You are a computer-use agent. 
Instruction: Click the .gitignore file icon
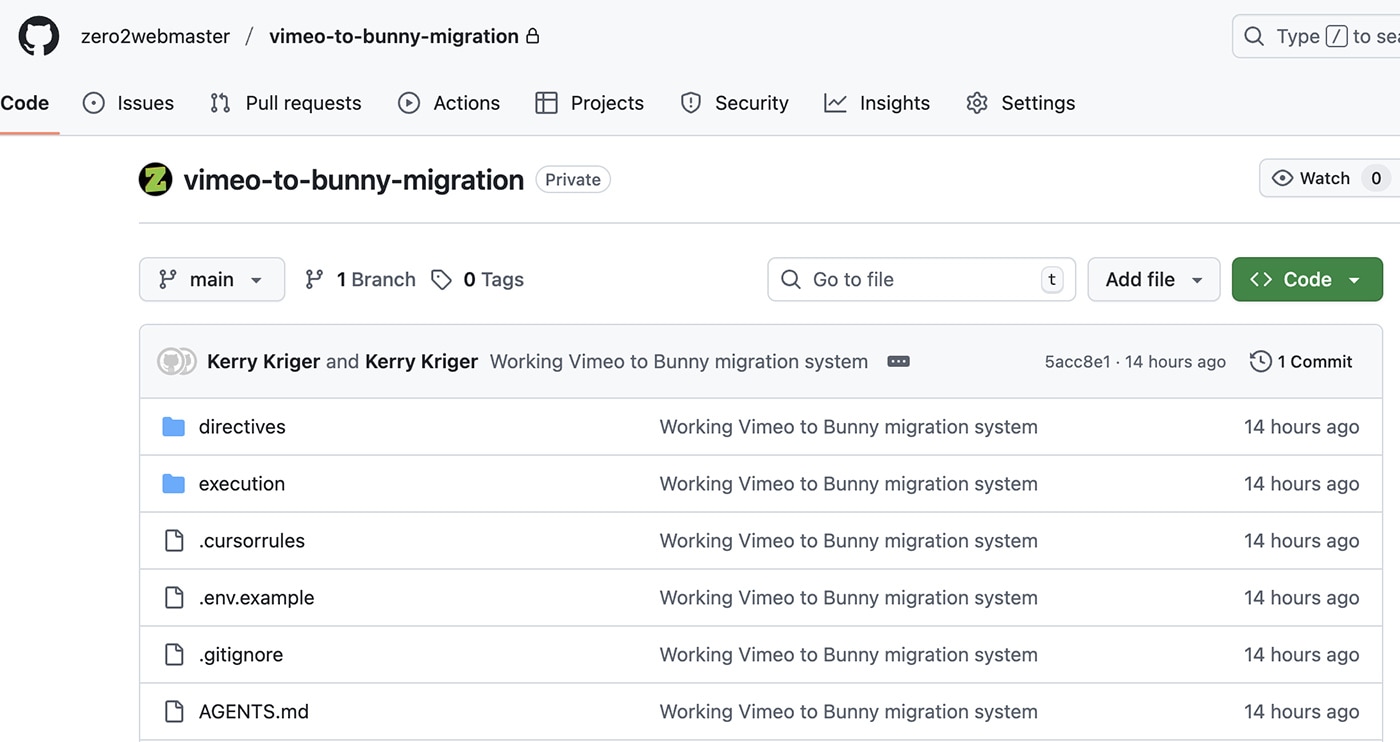[x=174, y=655]
